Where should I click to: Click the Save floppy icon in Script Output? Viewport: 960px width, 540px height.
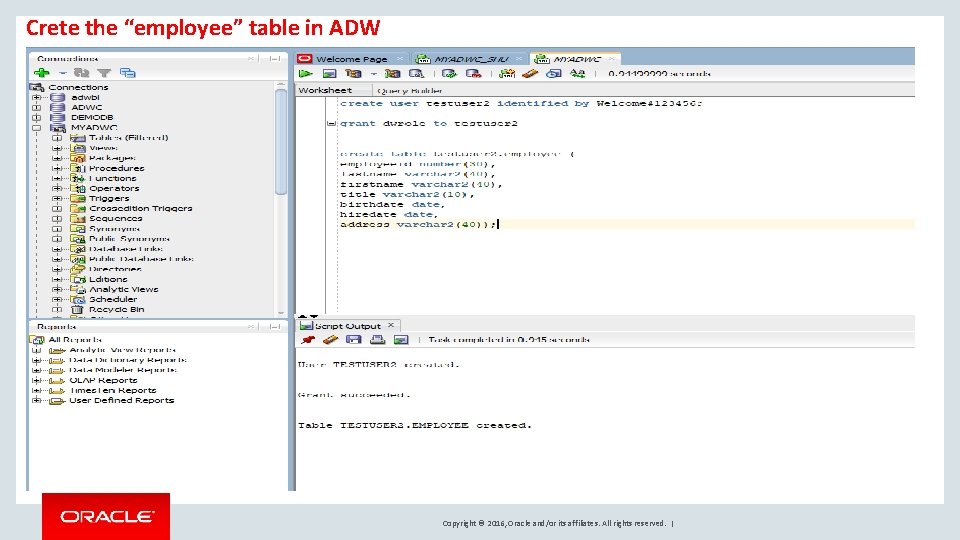tap(353, 340)
